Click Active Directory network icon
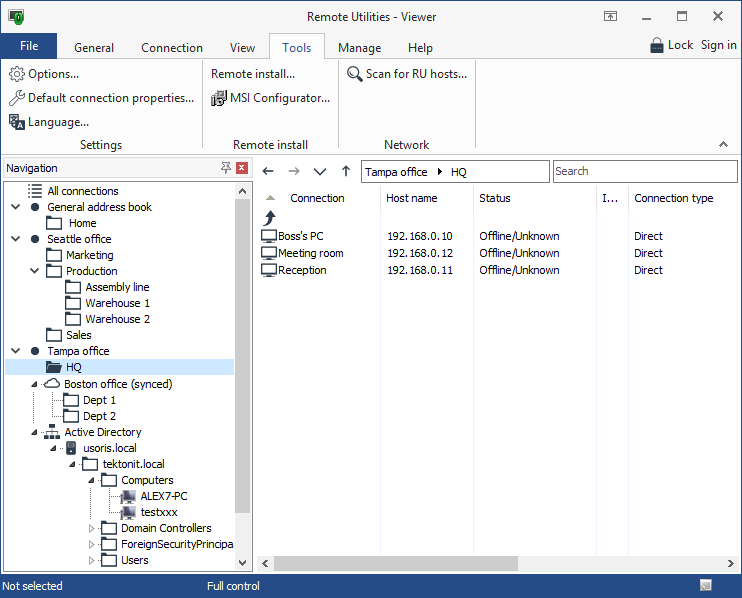742x598 pixels. 51,432
